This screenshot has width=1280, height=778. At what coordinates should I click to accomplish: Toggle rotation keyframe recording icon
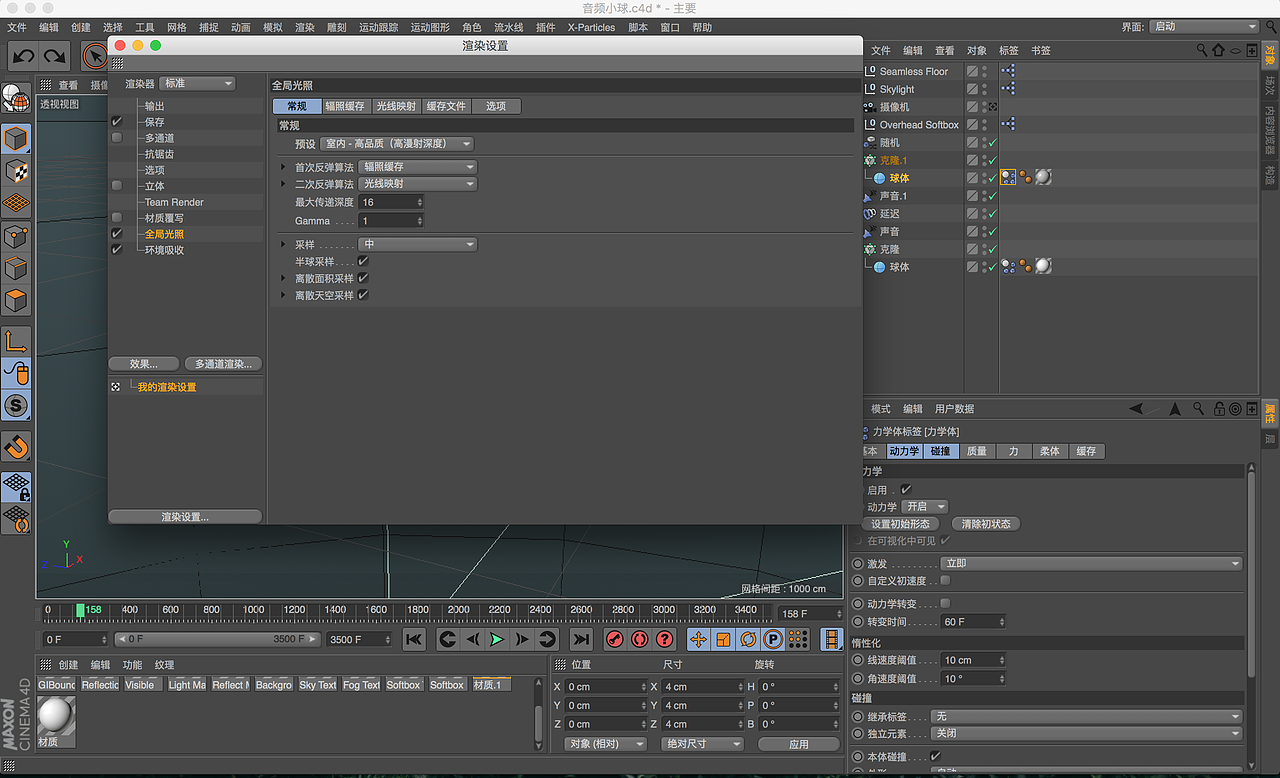pos(748,639)
